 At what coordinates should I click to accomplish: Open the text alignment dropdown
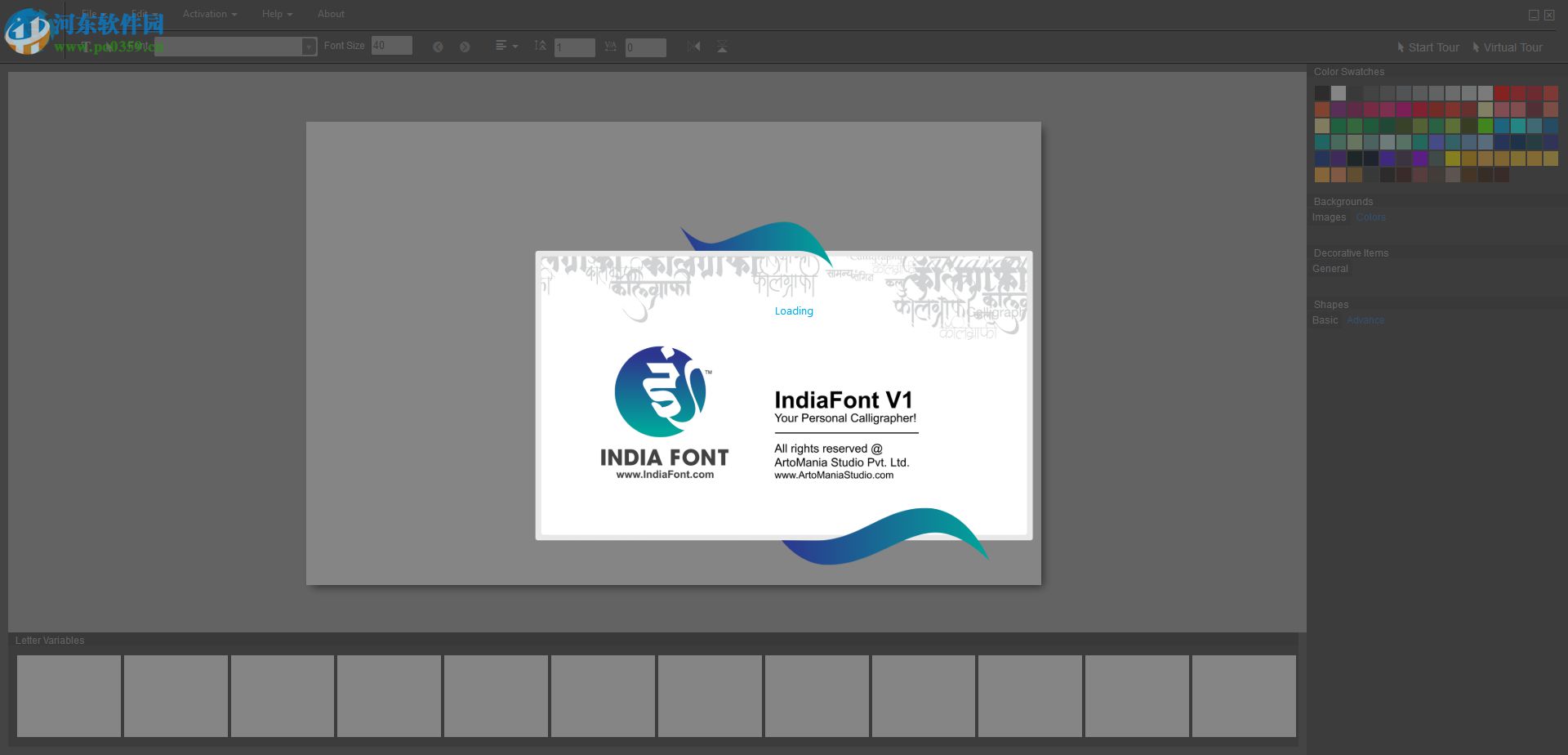506,47
